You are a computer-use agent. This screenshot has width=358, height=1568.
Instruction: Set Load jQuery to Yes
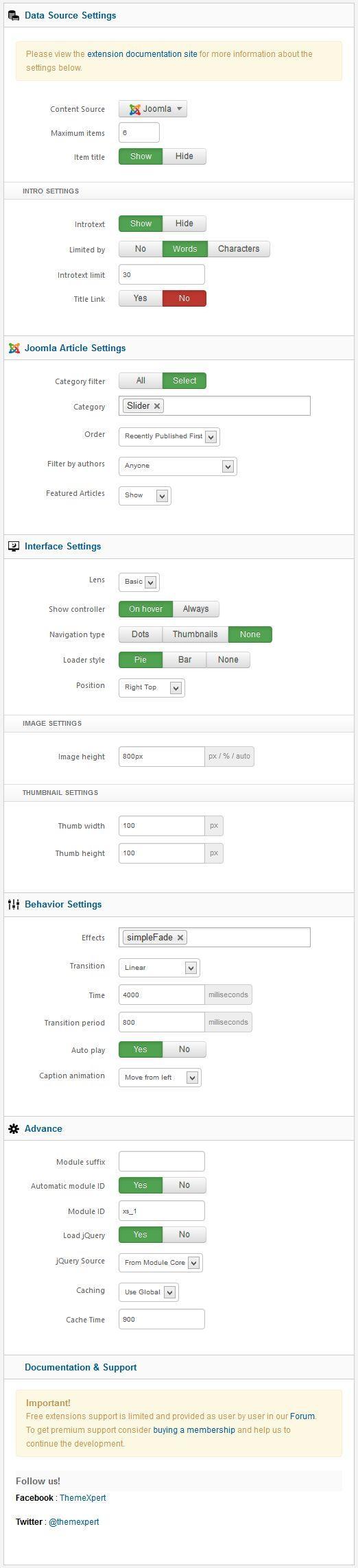tap(141, 1235)
